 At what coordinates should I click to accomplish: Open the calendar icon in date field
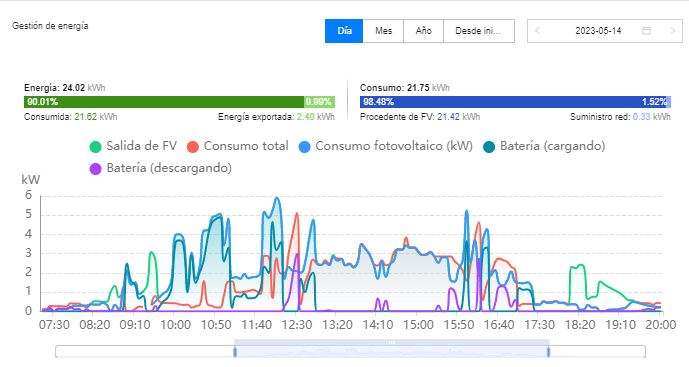[x=646, y=31]
